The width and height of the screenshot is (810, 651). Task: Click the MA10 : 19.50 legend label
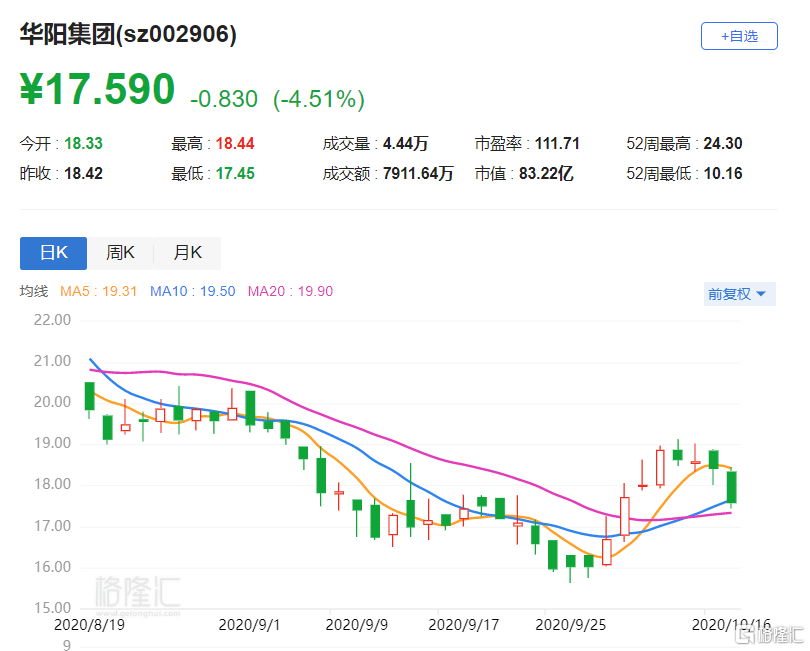click(x=193, y=291)
